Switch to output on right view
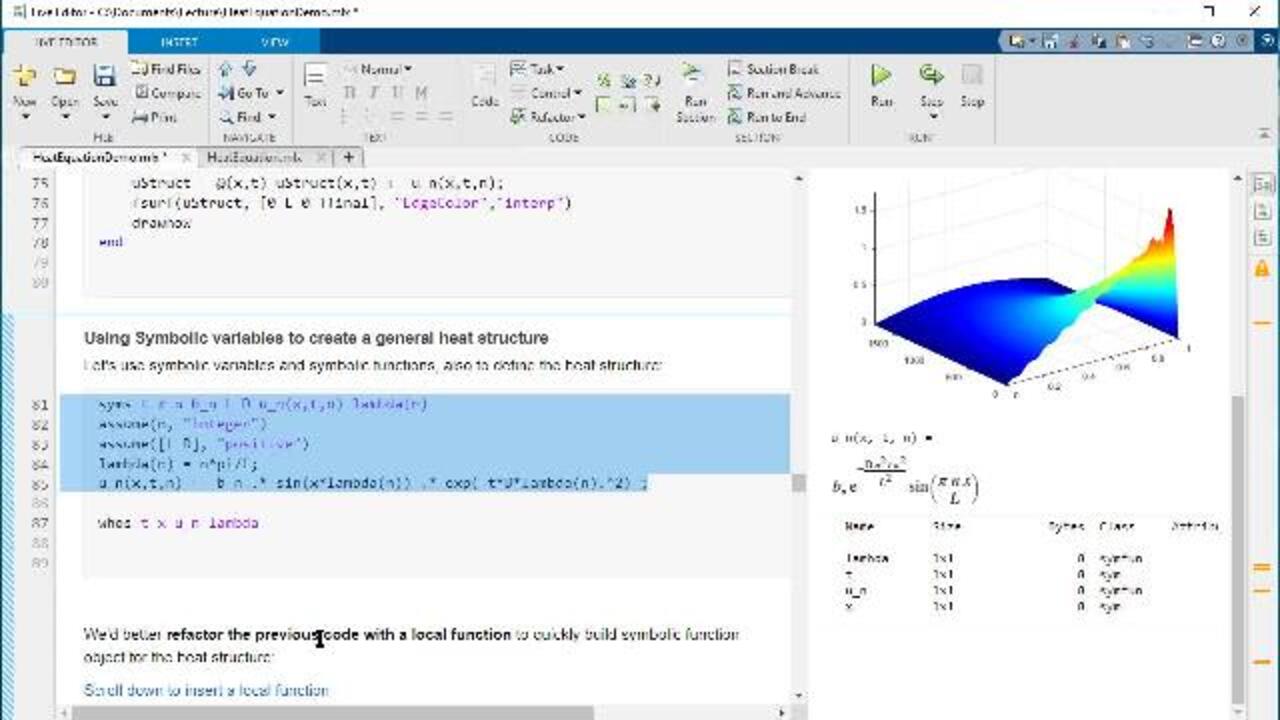1280x720 pixels. 1262,185
